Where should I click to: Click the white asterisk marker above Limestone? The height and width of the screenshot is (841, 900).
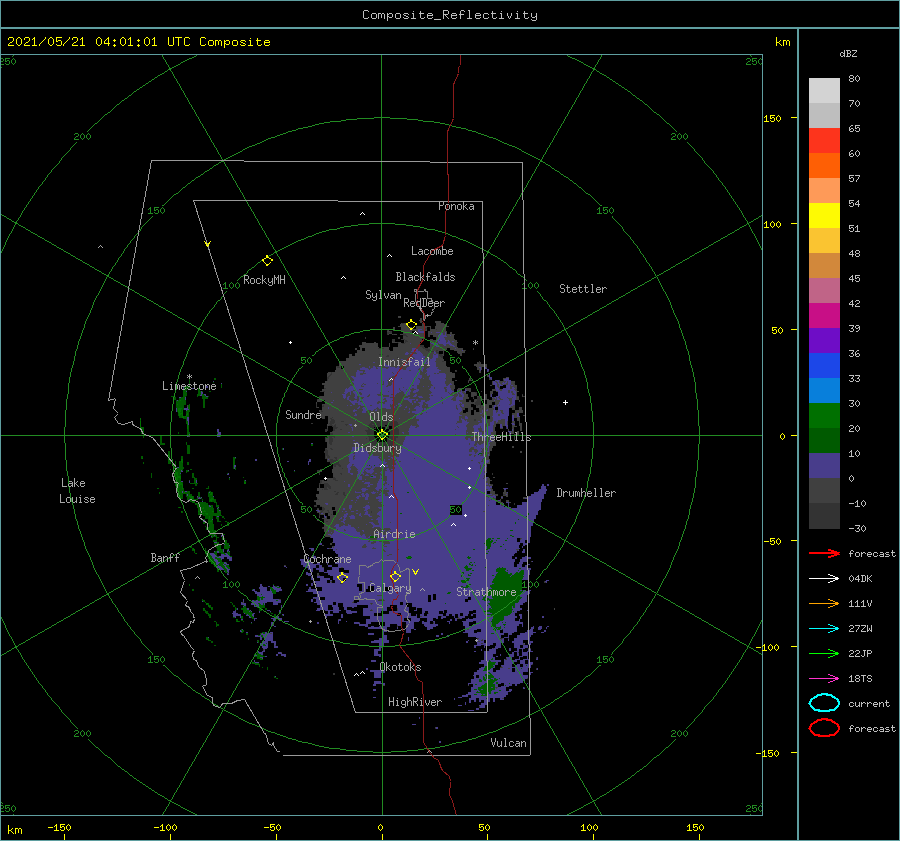point(189,377)
